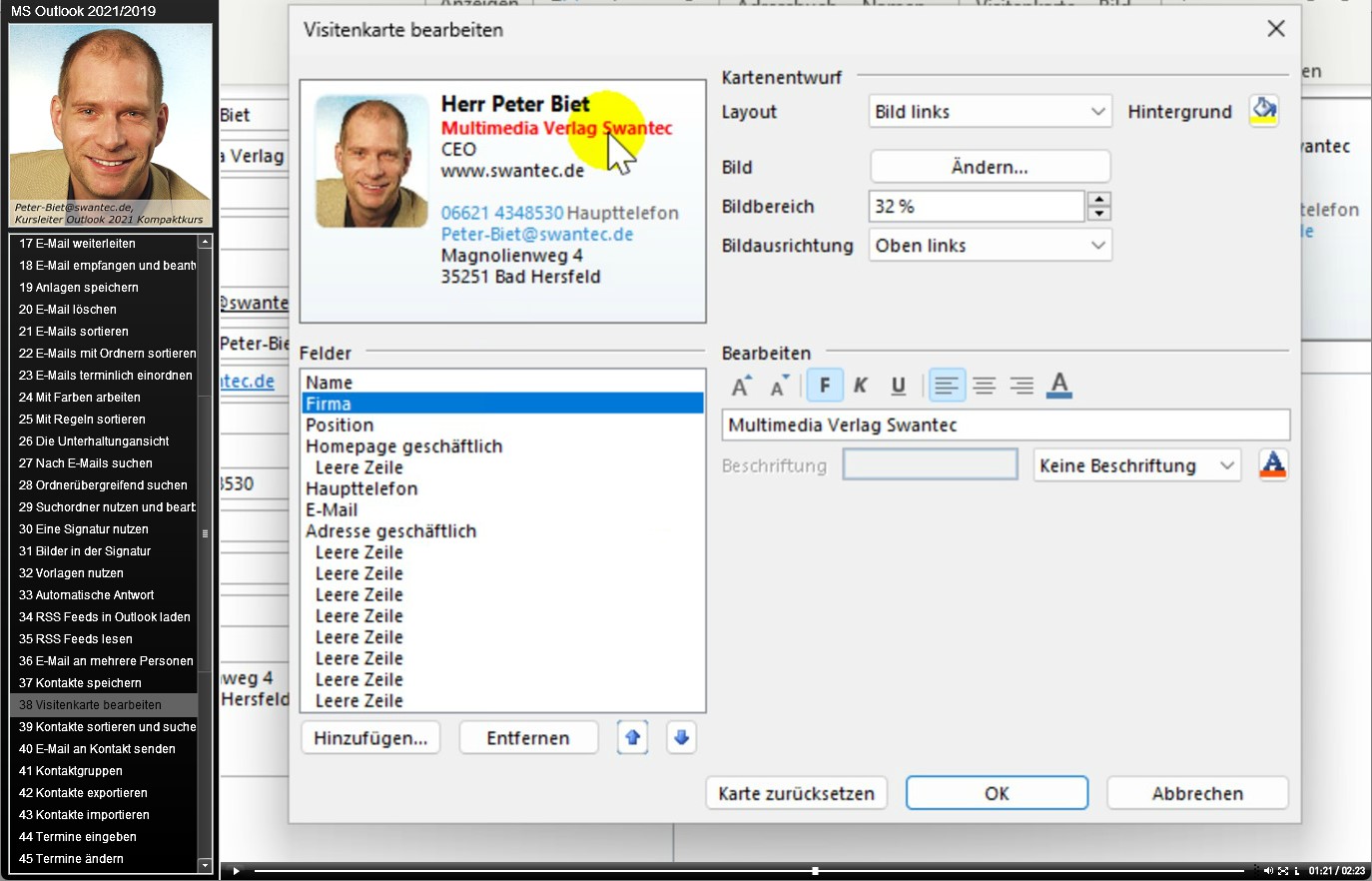Open the font color picker
This screenshot has height=881, width=1372.
click(x=1059, y=386)
